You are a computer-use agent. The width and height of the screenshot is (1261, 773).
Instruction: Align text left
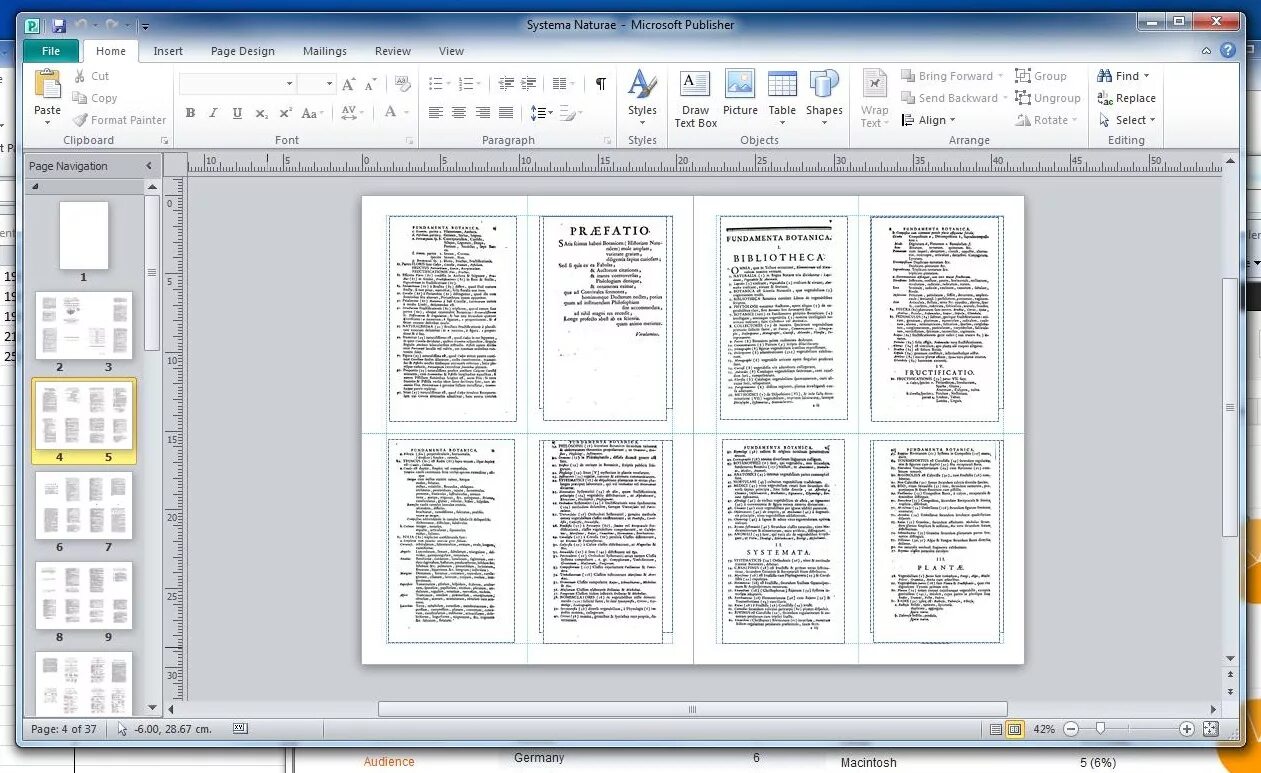[x=436, y=113]
